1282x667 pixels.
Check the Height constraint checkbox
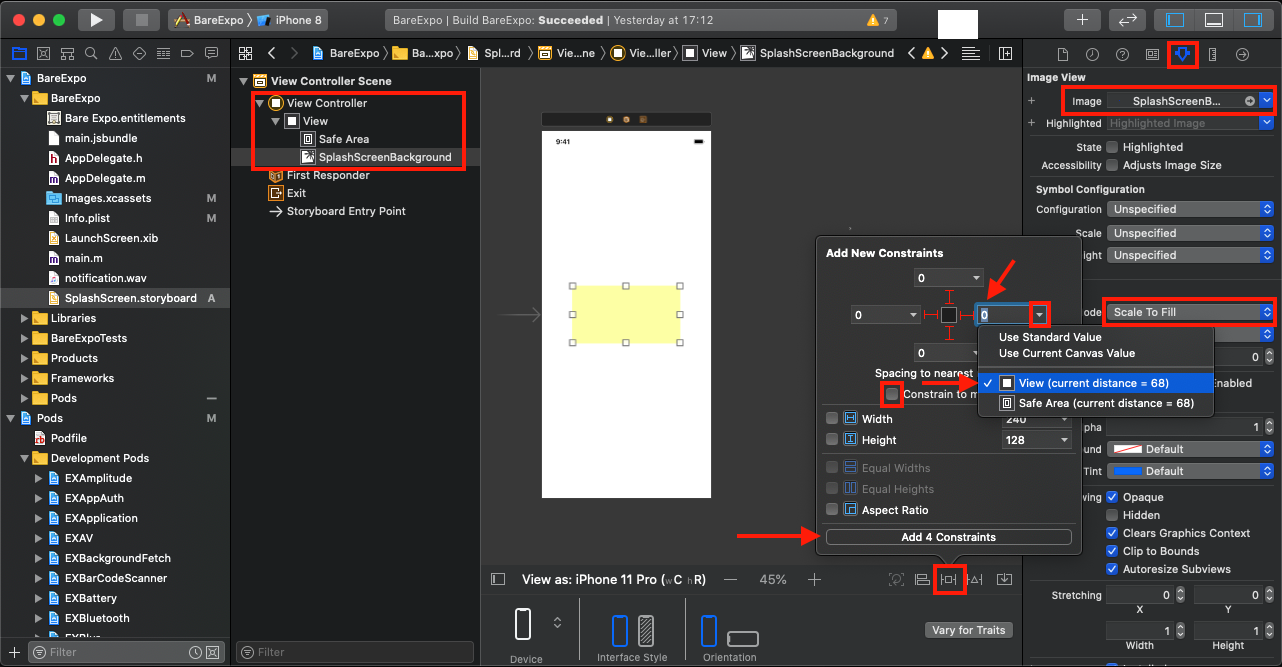pyautogui.click(x=832, y=440)
